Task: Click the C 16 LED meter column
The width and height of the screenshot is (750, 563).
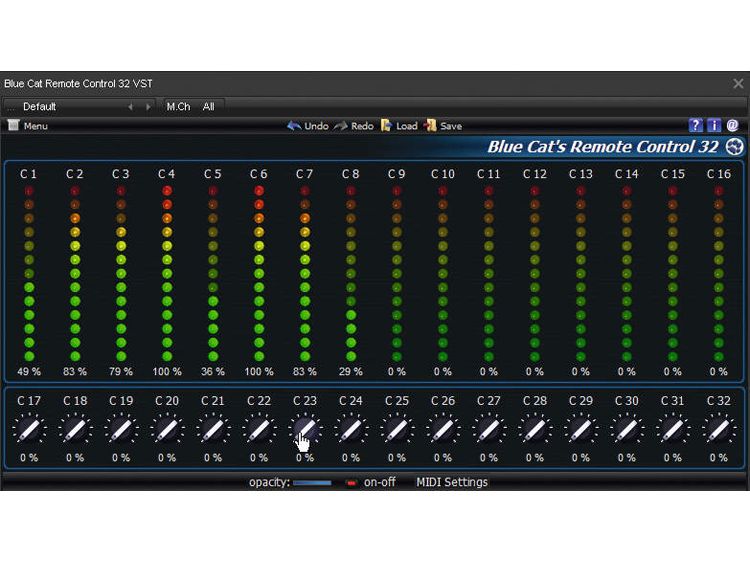Action: point(718,274)
